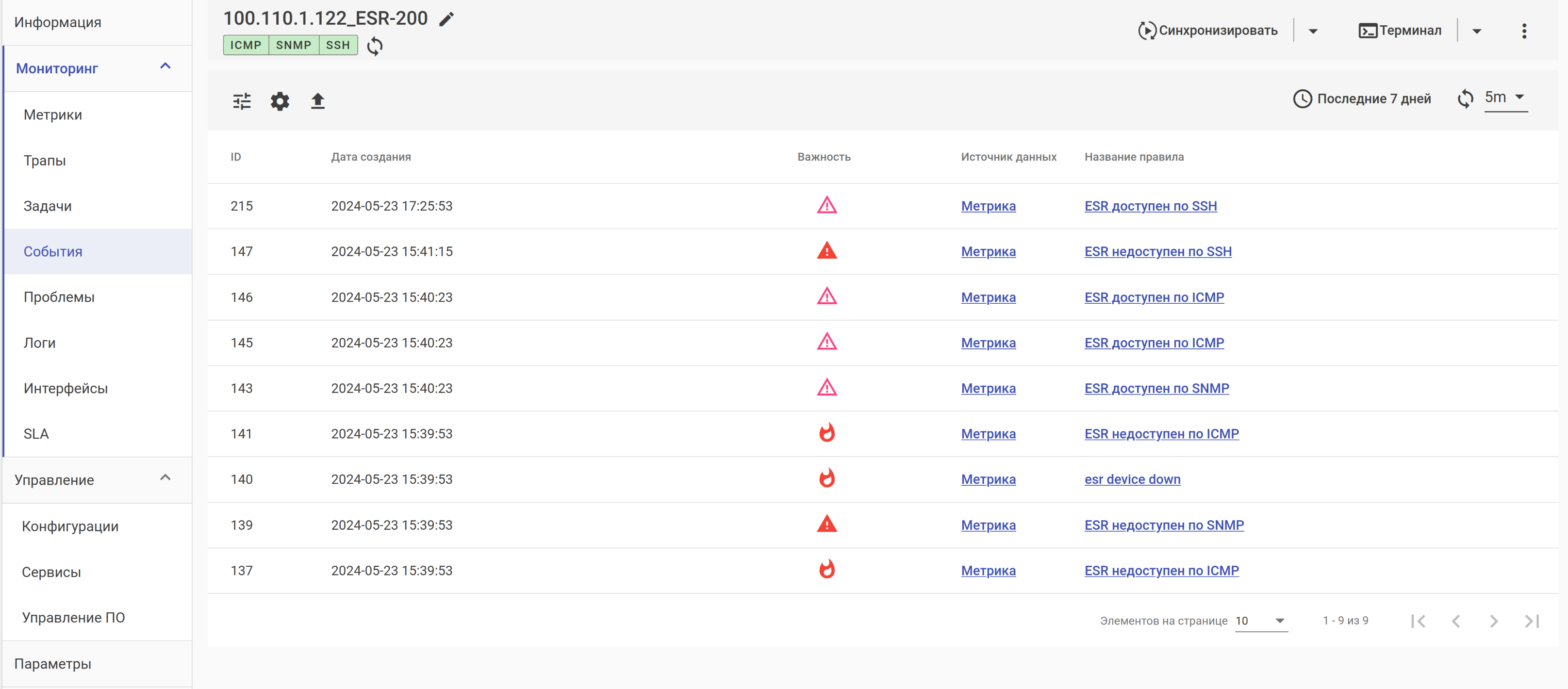This screenshot has width=1568, height=689.
Task: Click the Синхронизировать button
Action: 1207,31
